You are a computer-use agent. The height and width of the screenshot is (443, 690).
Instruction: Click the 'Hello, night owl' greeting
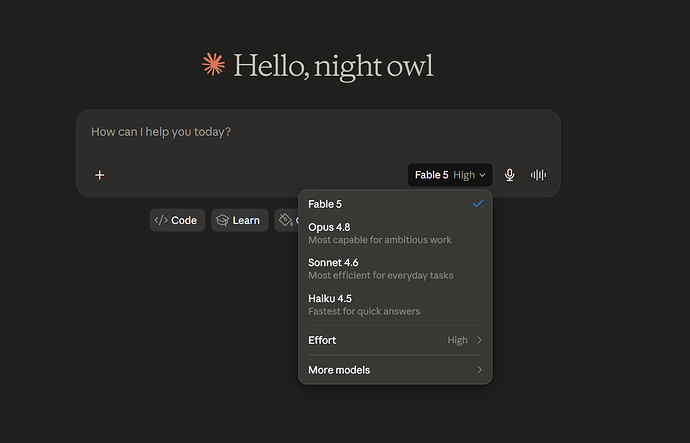(333, 66)
